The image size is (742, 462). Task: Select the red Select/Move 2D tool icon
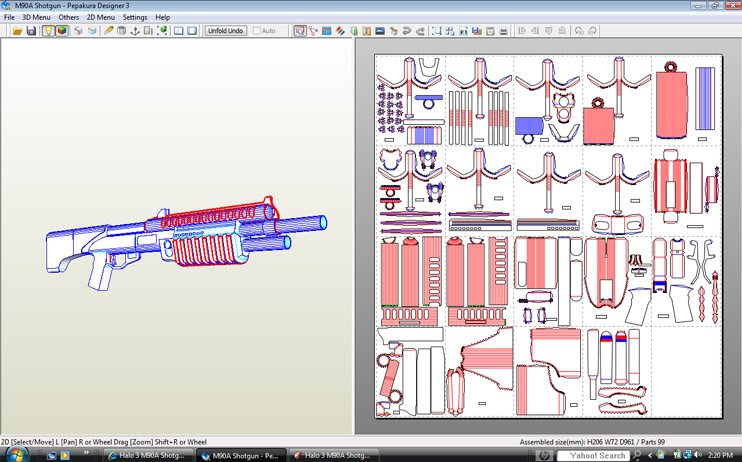pos(300,31)
